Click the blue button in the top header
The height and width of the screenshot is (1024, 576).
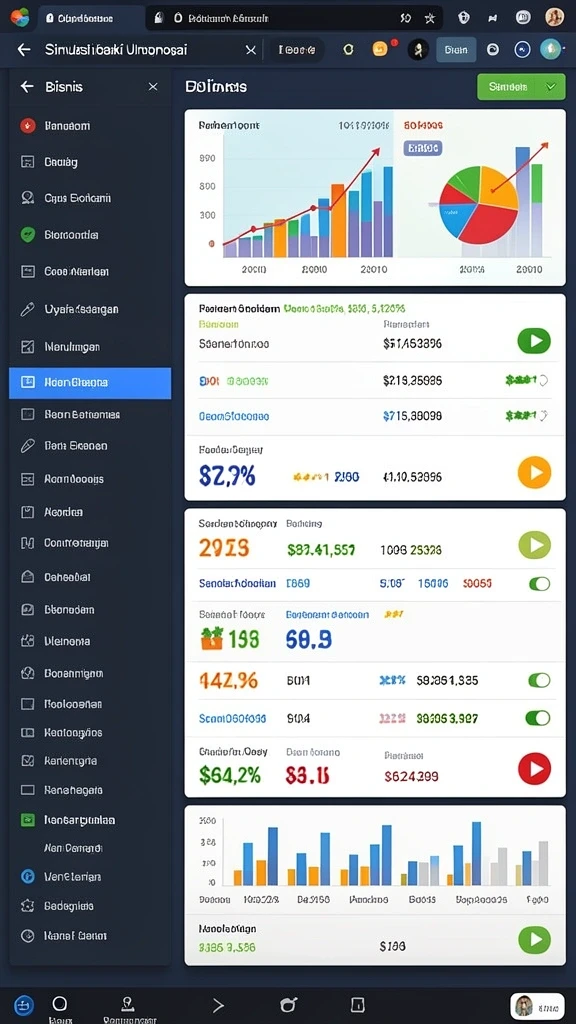(456, 49)
